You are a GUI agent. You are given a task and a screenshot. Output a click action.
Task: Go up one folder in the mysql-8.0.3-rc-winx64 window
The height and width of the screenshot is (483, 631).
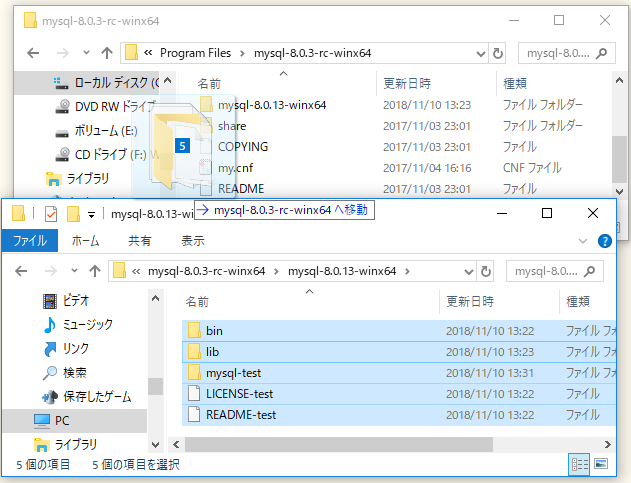[x=107, y=53]
